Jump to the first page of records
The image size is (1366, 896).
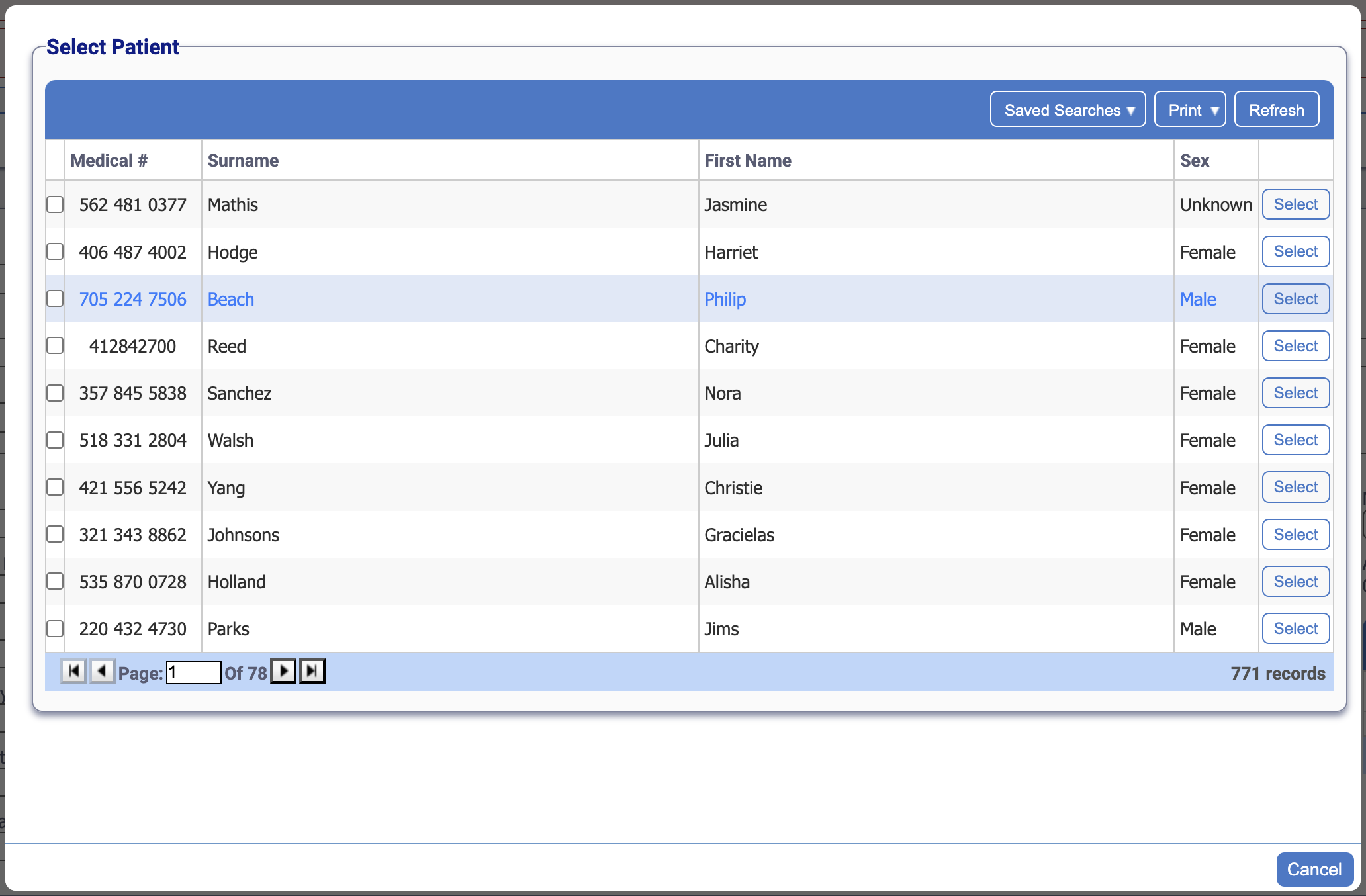[x=73, y=671]
